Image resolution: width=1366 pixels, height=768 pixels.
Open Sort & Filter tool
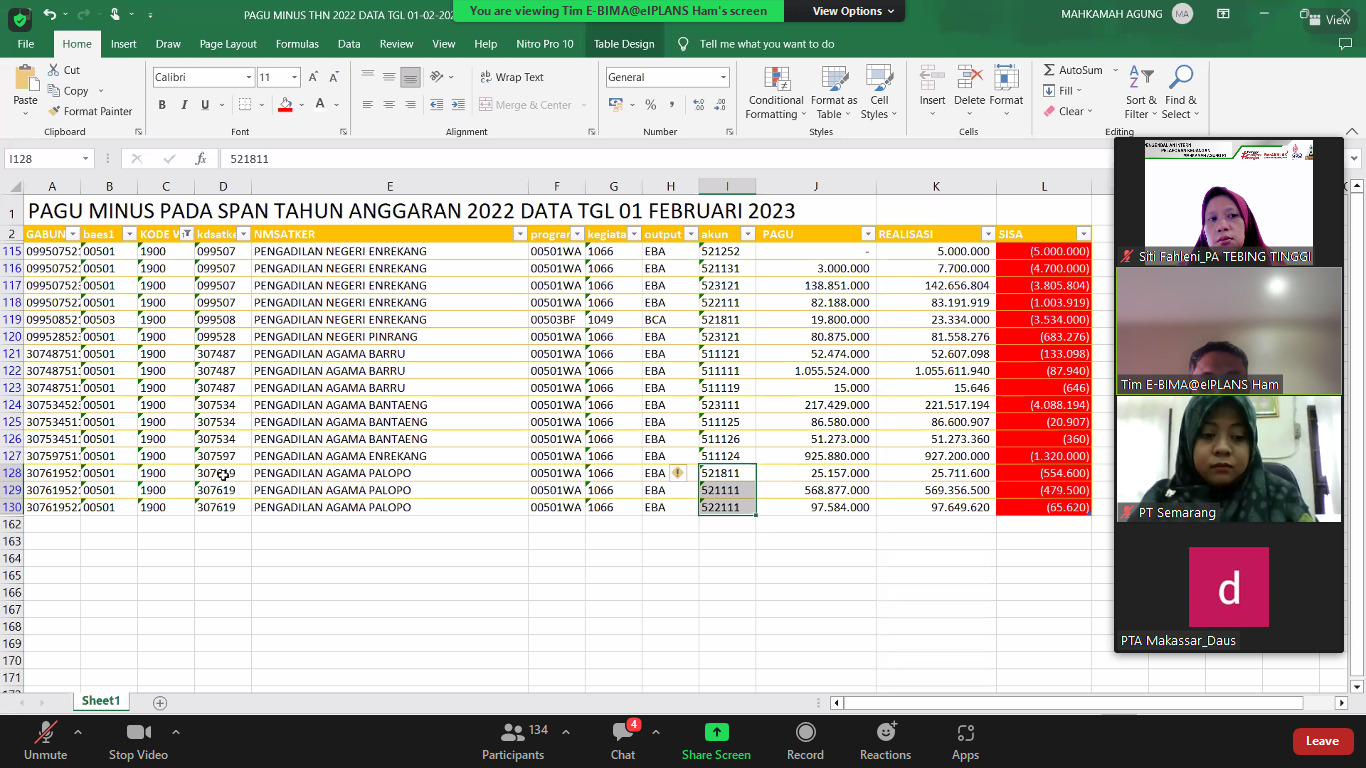(x=1140, y=92)
